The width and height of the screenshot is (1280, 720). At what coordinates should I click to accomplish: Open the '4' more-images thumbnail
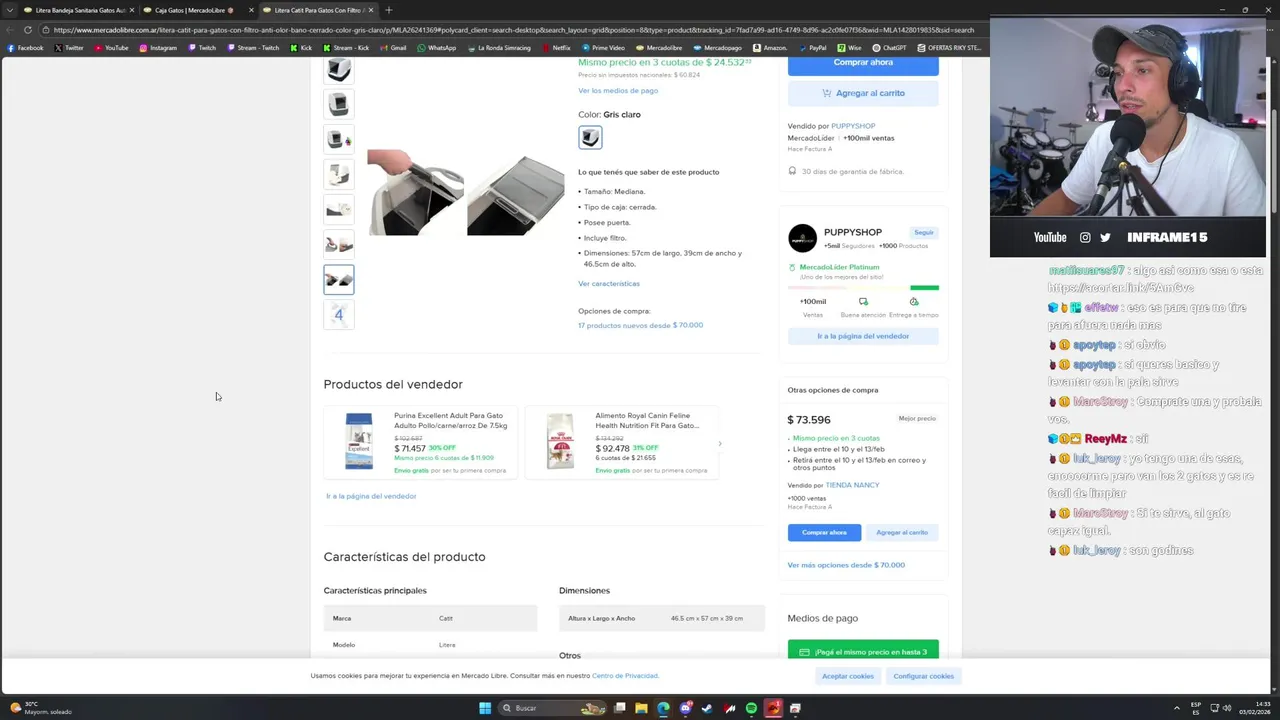click(x=339, y=315)
